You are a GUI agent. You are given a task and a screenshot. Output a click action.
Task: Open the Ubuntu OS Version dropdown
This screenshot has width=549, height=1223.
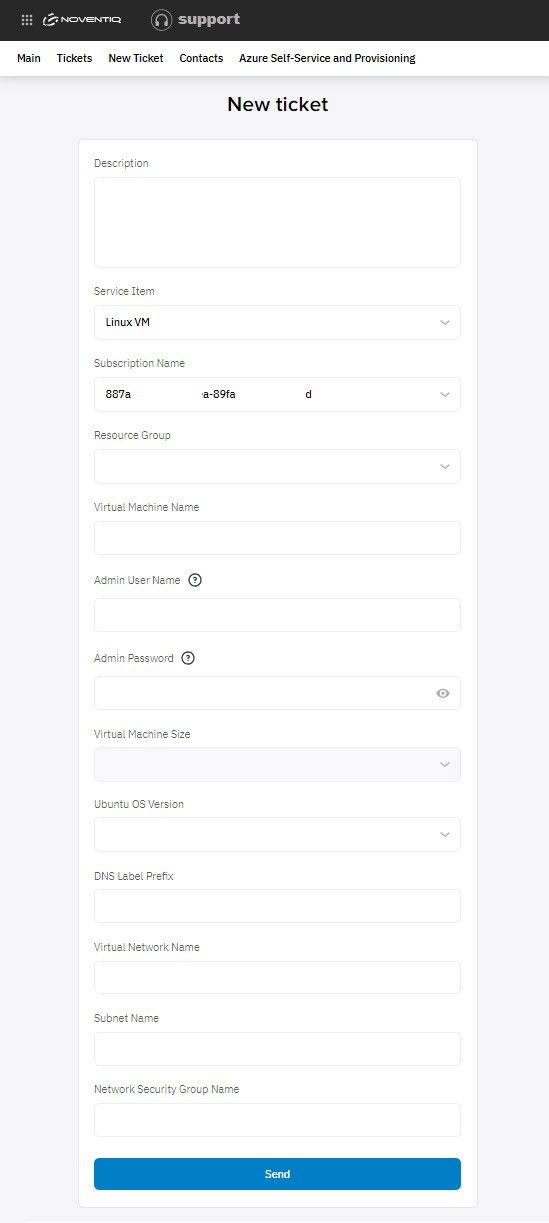tap(277, 834)
